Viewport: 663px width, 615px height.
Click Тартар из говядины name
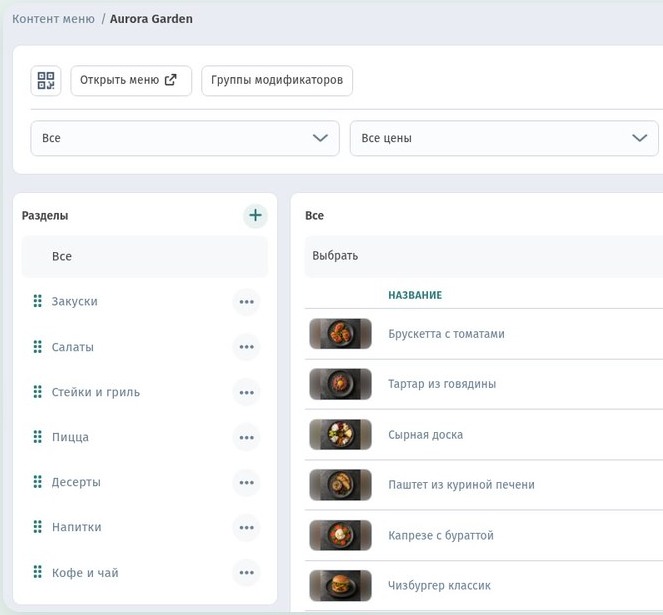coord(442,384)
